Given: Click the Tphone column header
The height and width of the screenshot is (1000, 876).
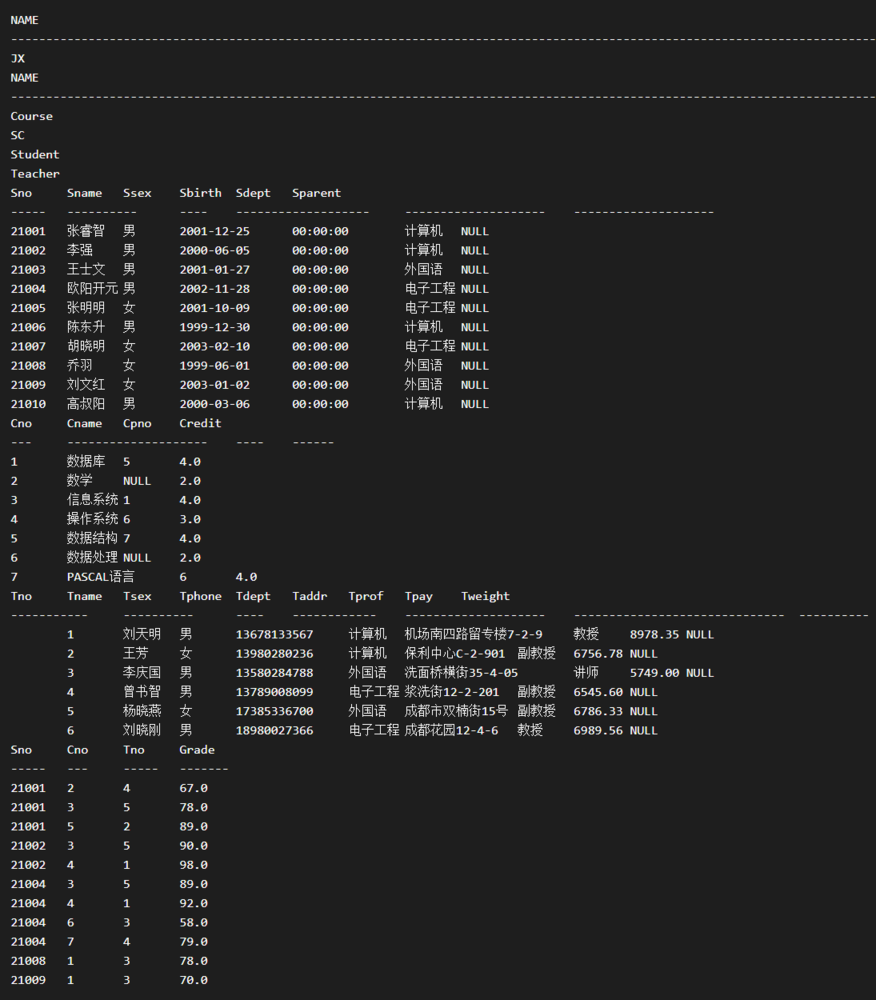Looking at the screenshot, I should pyautogui.click(x=200, y=596).
